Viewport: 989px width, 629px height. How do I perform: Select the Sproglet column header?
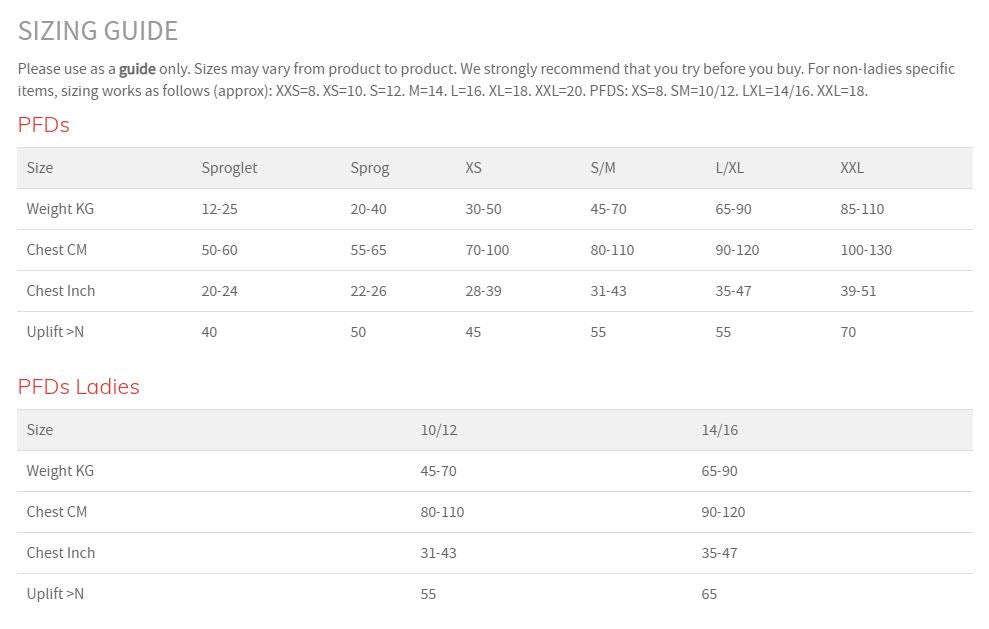click(229, 168)
